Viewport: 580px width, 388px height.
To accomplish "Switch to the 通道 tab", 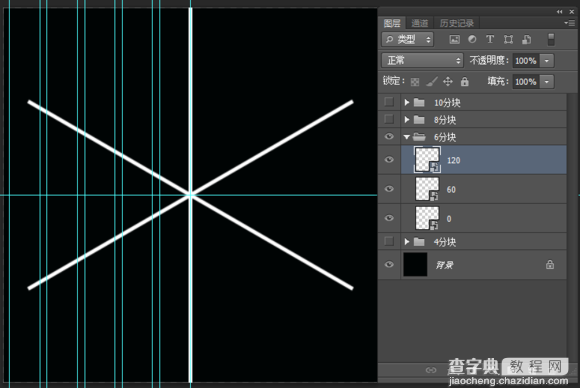I will pyautogui.click(x=419, y=23).
